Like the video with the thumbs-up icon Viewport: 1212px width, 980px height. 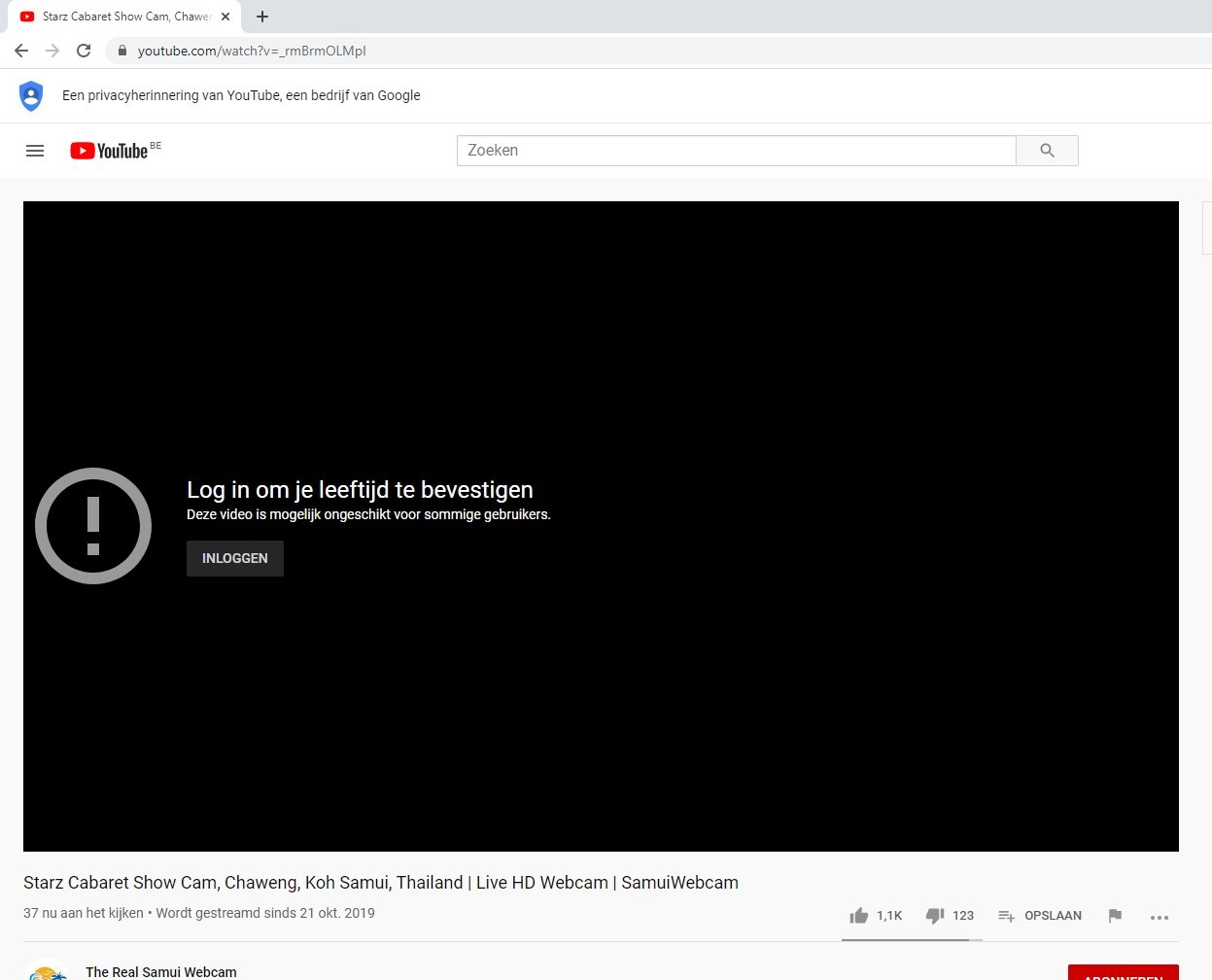tap(859, 915)
